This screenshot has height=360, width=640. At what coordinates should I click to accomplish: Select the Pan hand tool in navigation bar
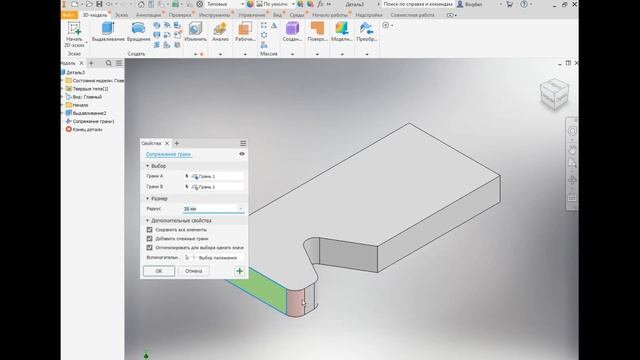(572, 150)
